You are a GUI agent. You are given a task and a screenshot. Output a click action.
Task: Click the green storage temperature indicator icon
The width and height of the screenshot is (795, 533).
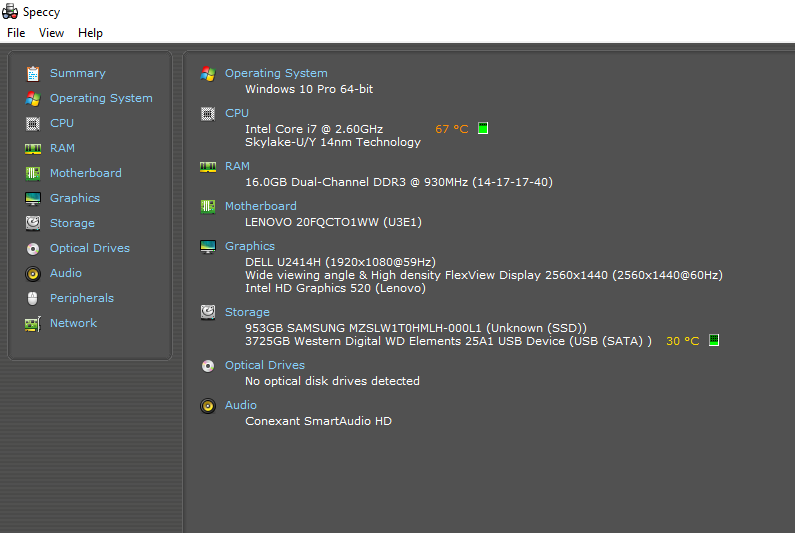tap(714, 340)
